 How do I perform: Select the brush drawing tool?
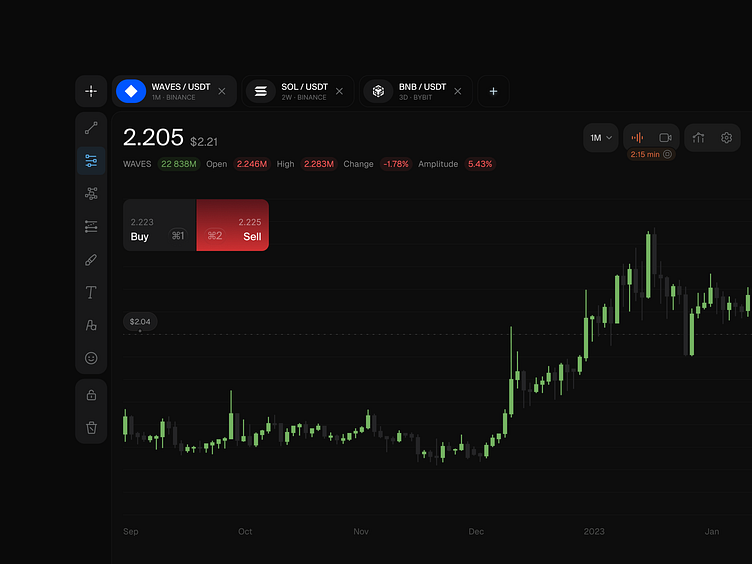coord(91,259)
